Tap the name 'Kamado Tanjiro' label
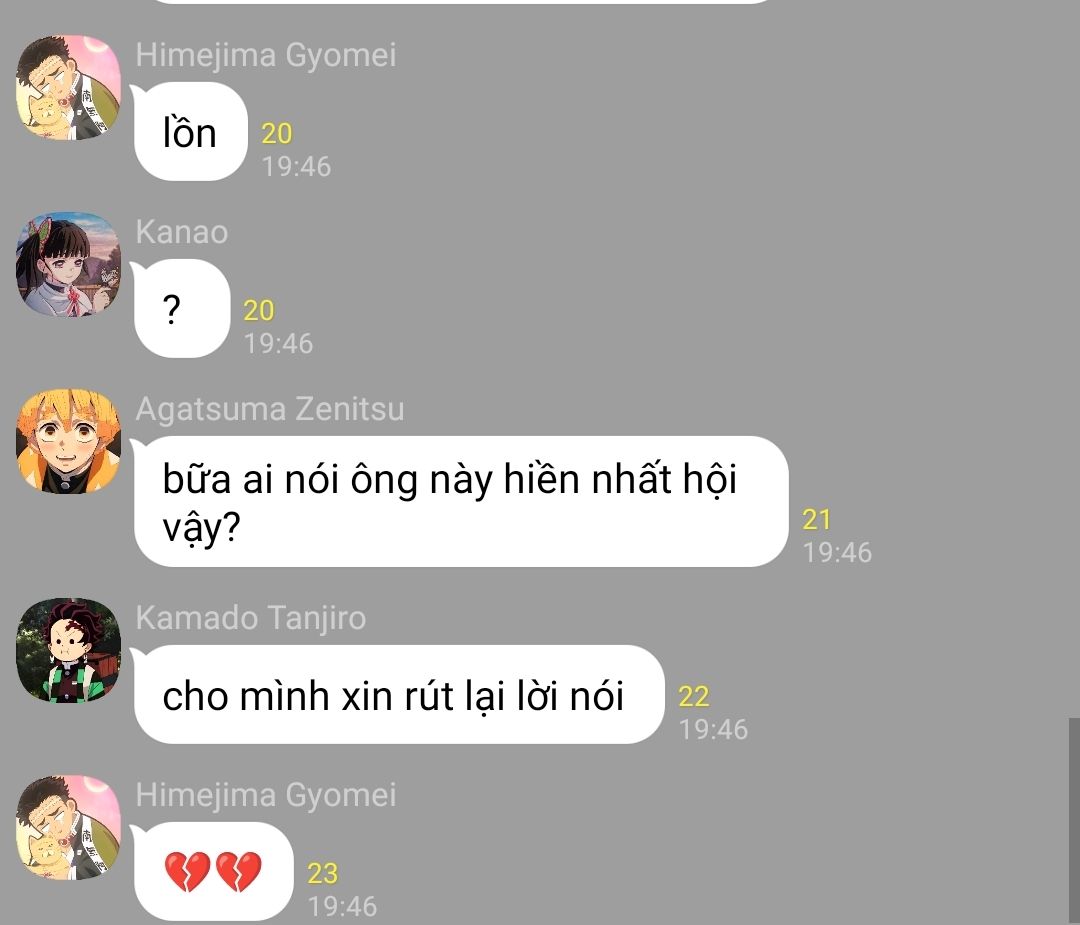Screen dimensions: 1080x925 [250, 618]
